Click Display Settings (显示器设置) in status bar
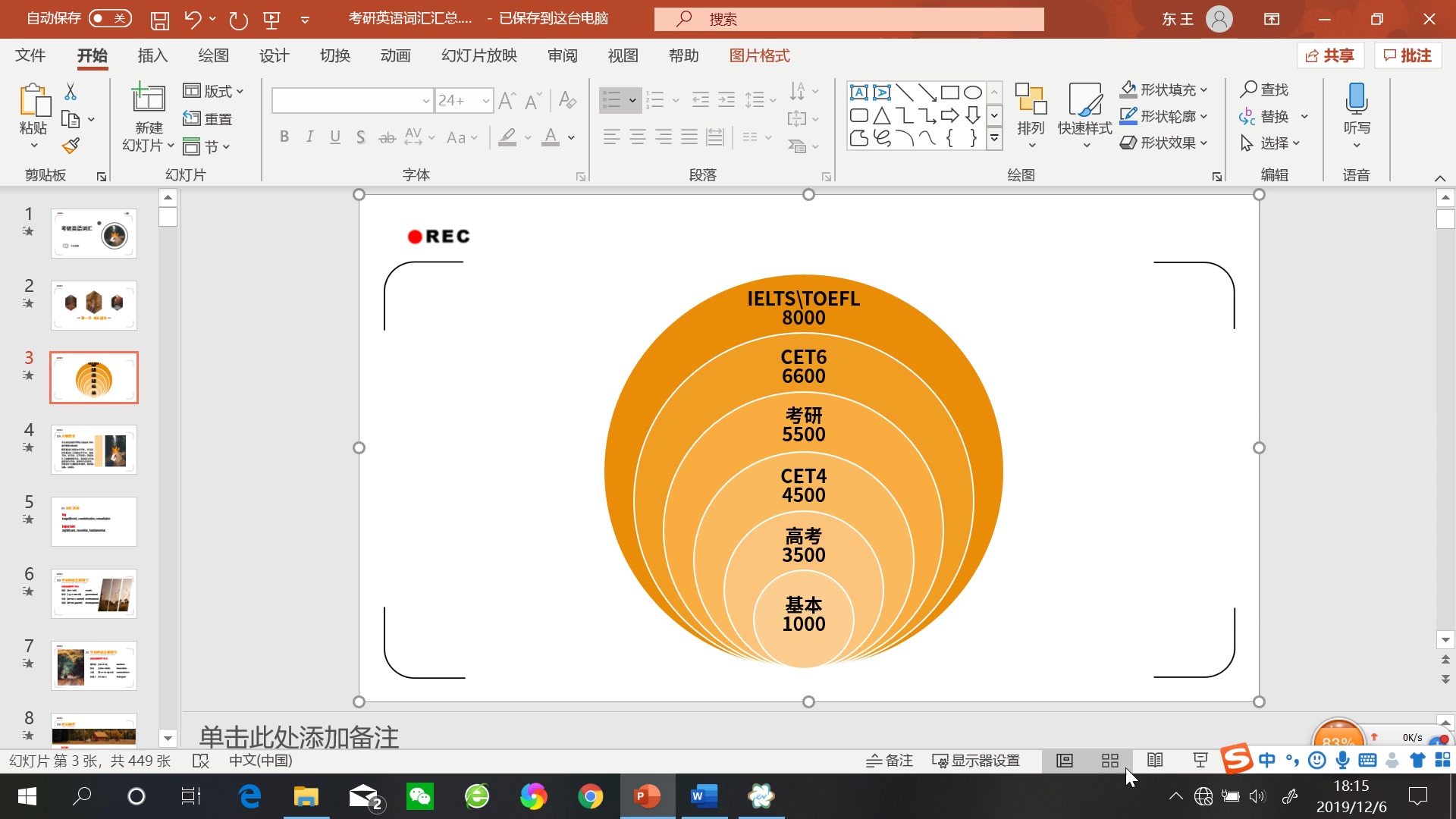 pos(976,761)
